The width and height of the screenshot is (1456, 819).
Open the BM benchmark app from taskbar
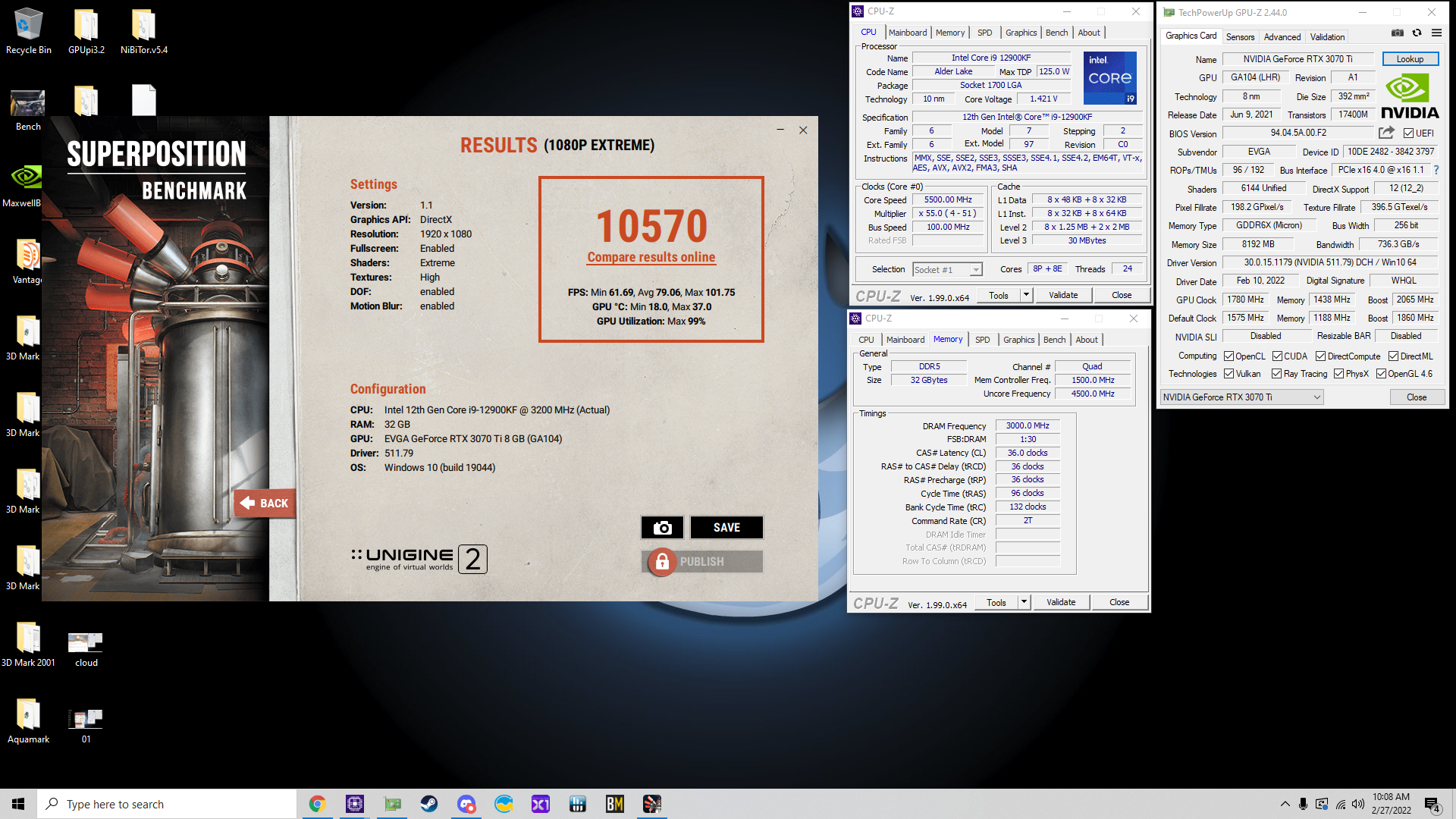615,804
